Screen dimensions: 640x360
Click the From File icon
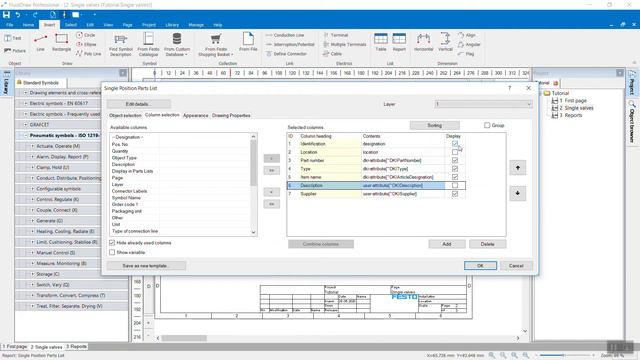(248, 42)
